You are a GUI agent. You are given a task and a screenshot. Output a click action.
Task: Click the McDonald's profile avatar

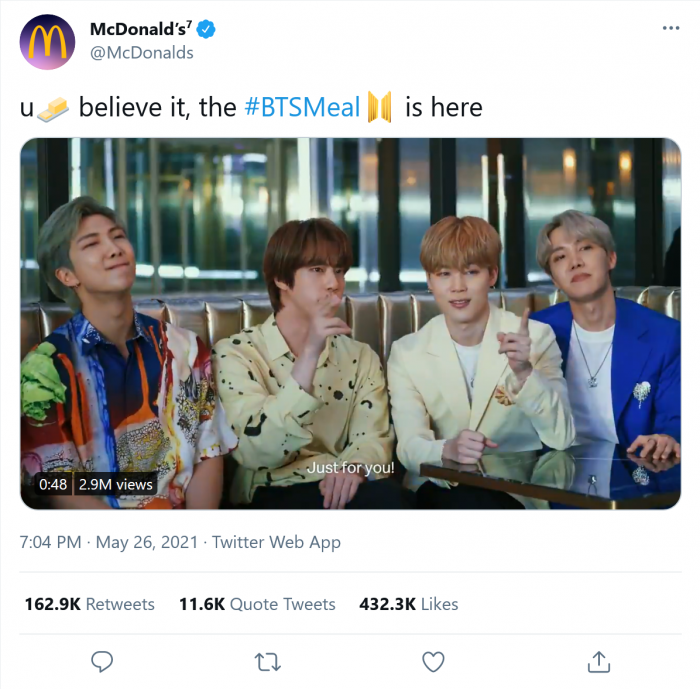[x=47, y=41]
